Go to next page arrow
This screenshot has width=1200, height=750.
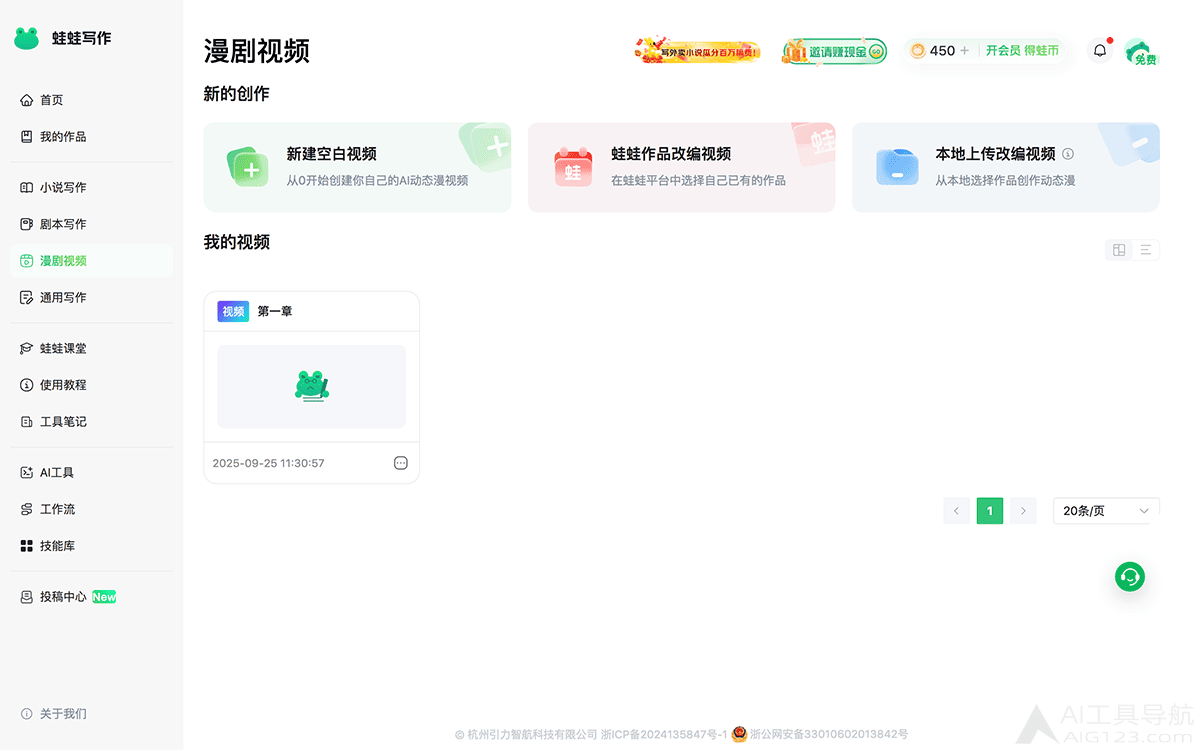click(1023, 511)
